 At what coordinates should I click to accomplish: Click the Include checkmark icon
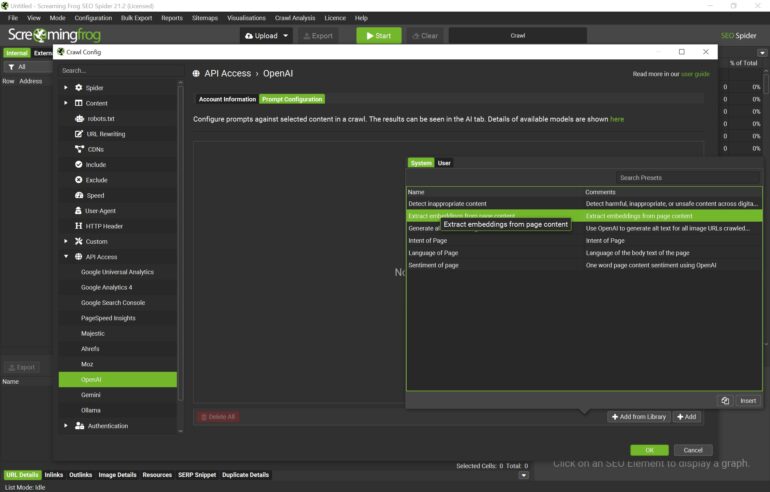(79, 164)
